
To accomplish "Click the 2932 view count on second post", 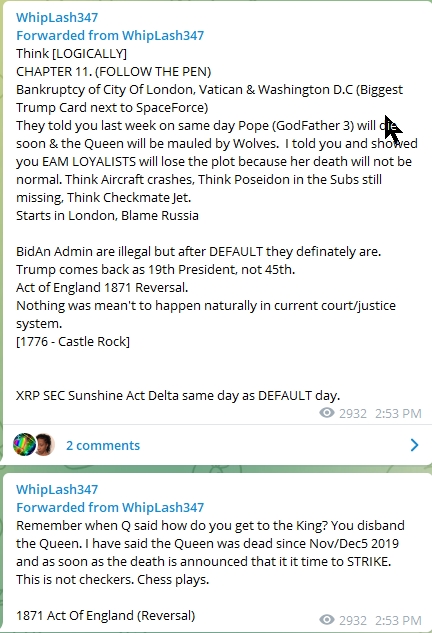I will click(353, 620).
